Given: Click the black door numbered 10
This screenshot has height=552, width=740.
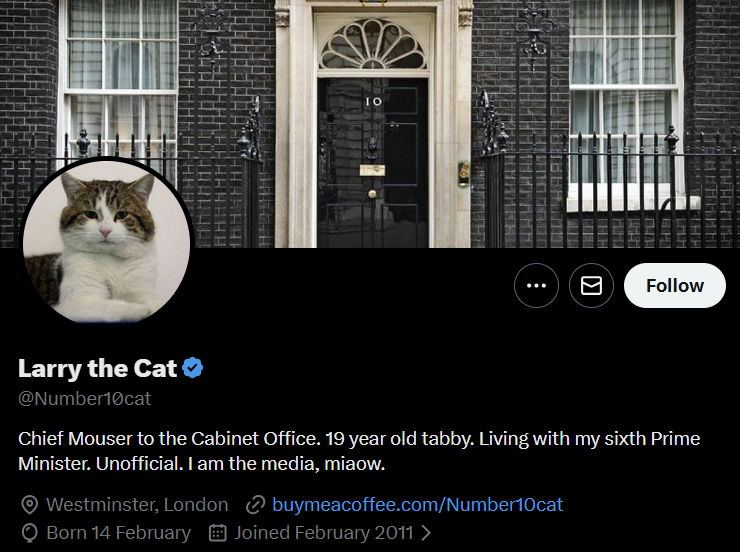Looking at the screenshot, I should pos(372,150).
